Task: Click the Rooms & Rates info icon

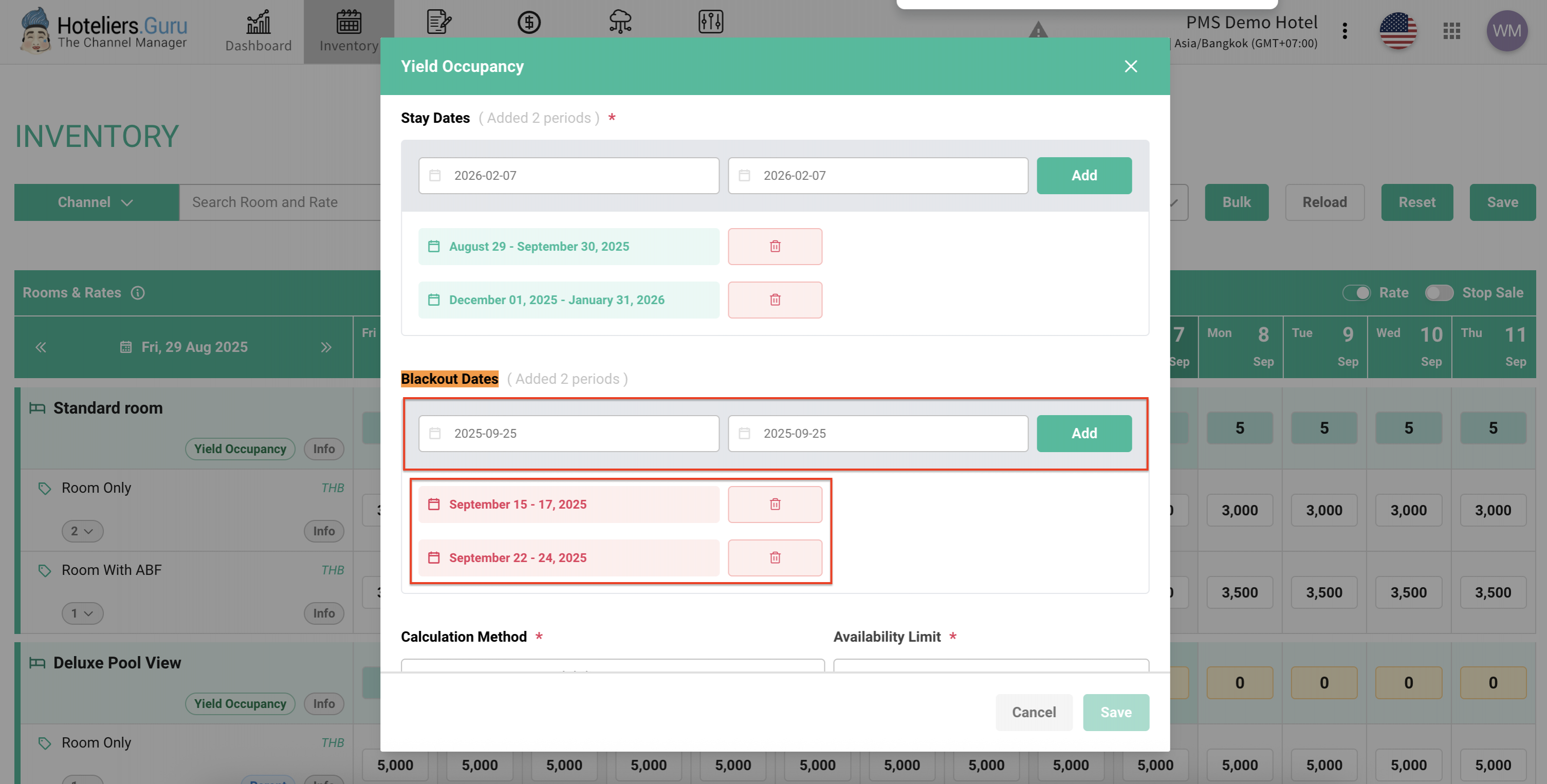Action: 138,292
